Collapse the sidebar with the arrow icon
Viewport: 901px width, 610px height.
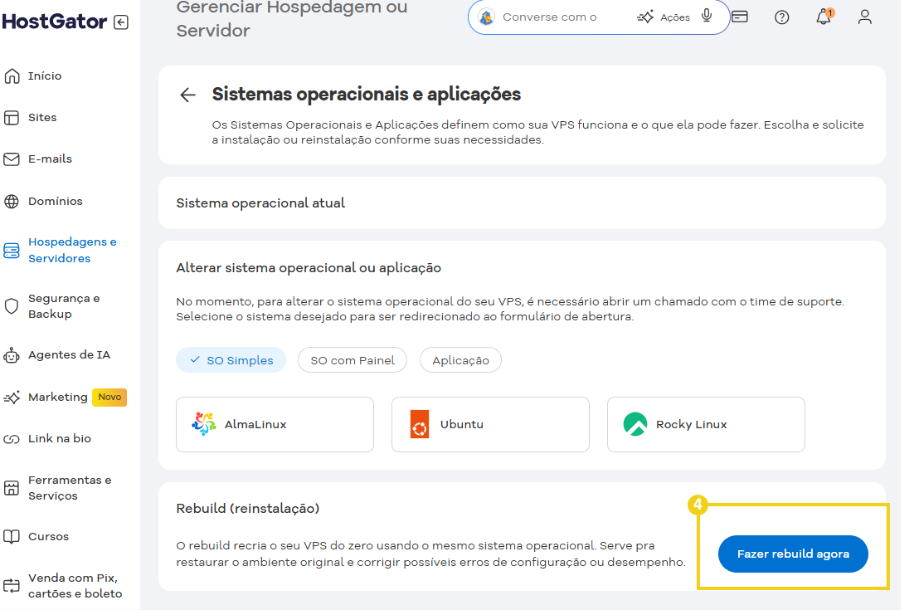click(122, 20)
